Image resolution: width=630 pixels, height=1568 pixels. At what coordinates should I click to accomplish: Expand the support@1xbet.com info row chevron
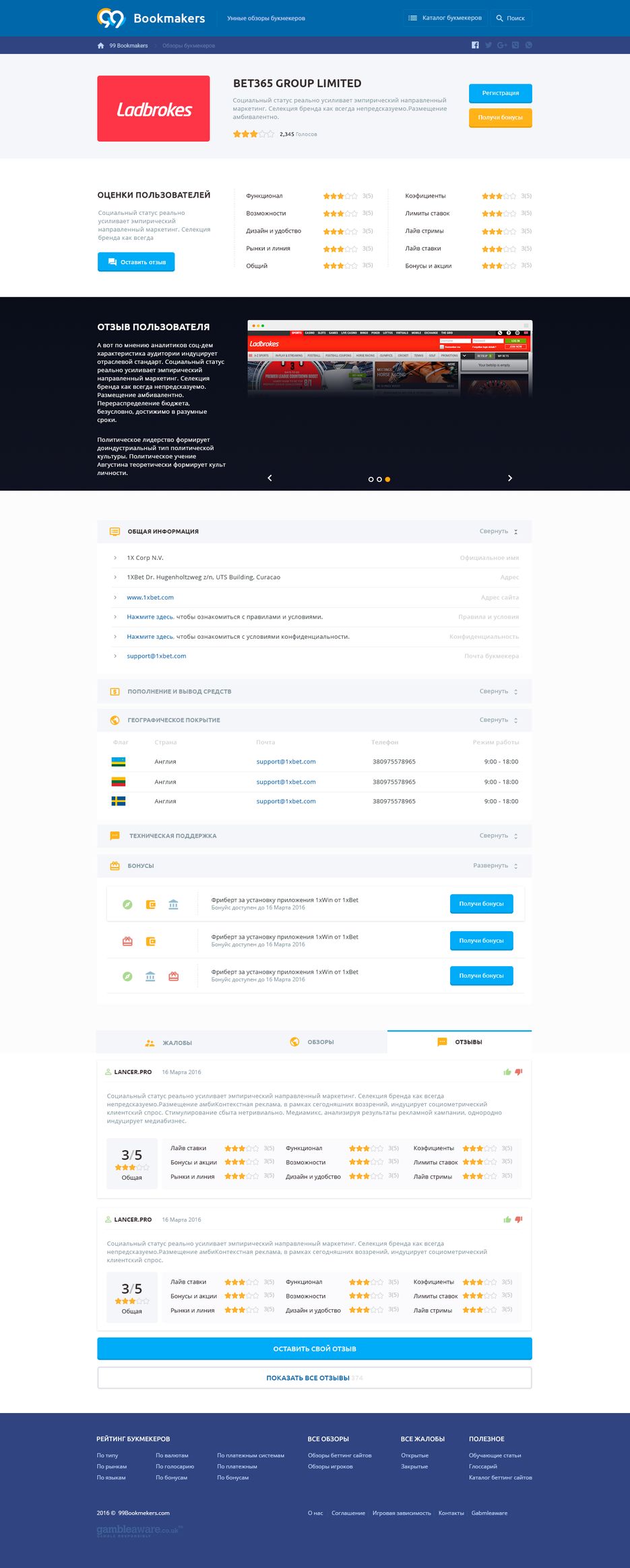click(x=115, y=656)
